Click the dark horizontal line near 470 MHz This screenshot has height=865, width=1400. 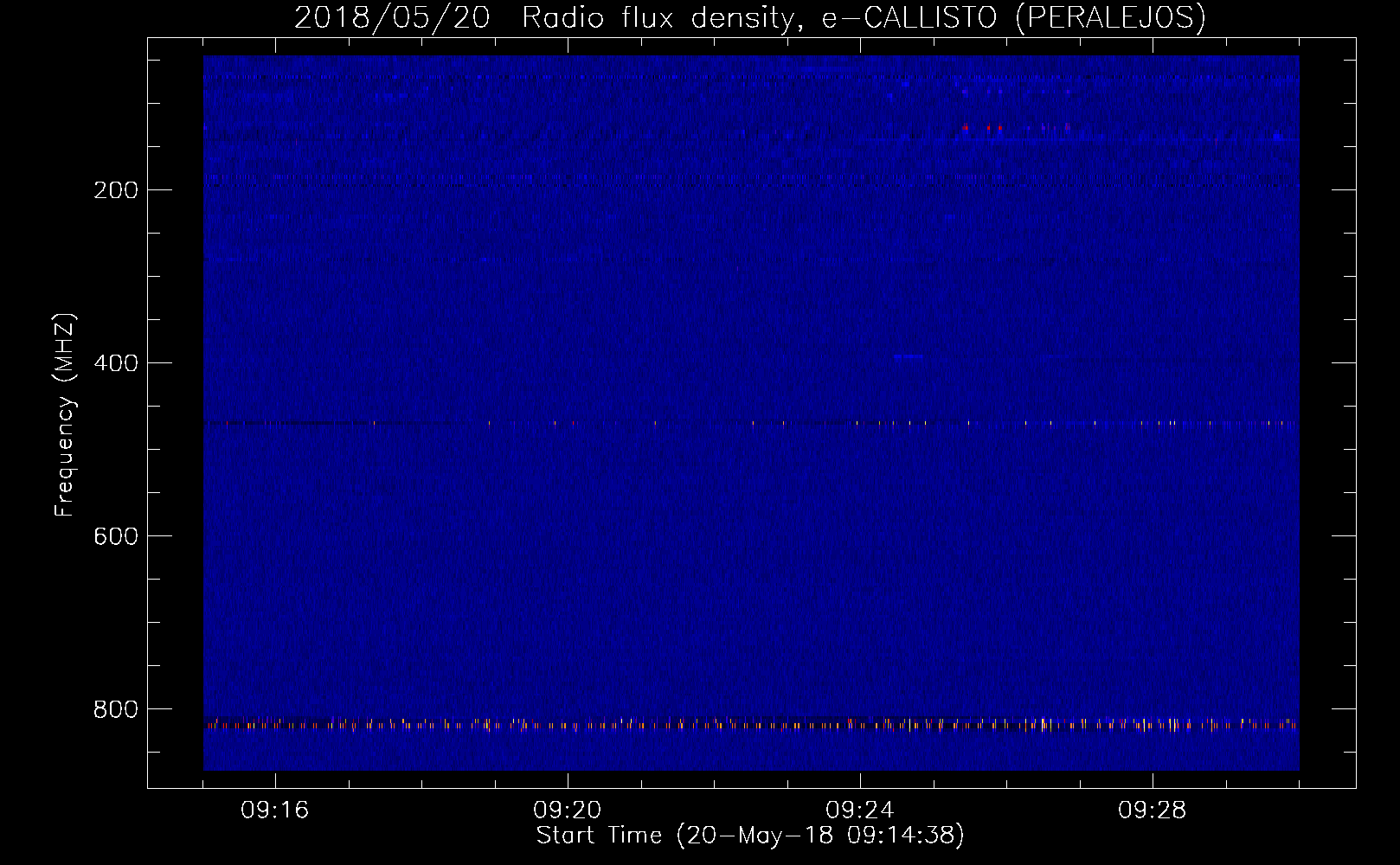[x=751, y=424]
